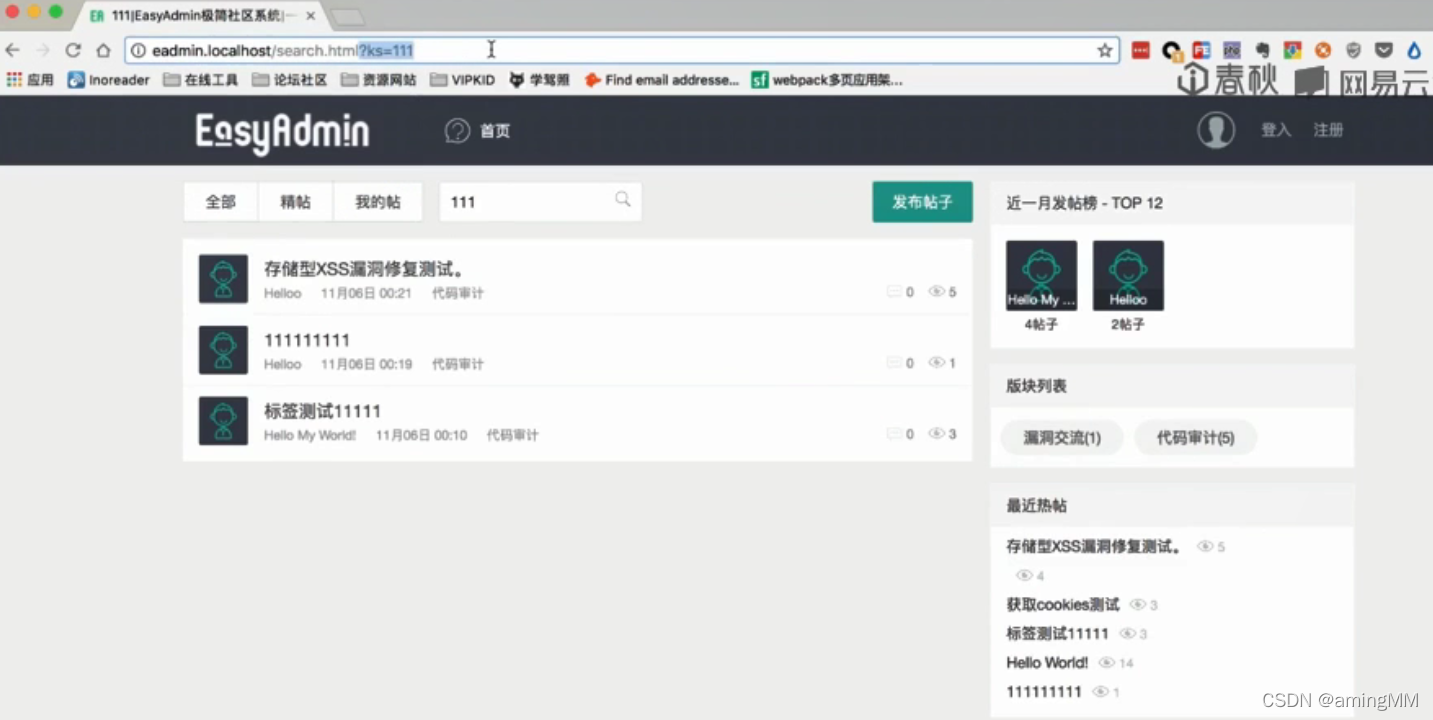
Task: Click the 发布帖子 button
Action: pyautogui.click(x=921, y=201)
